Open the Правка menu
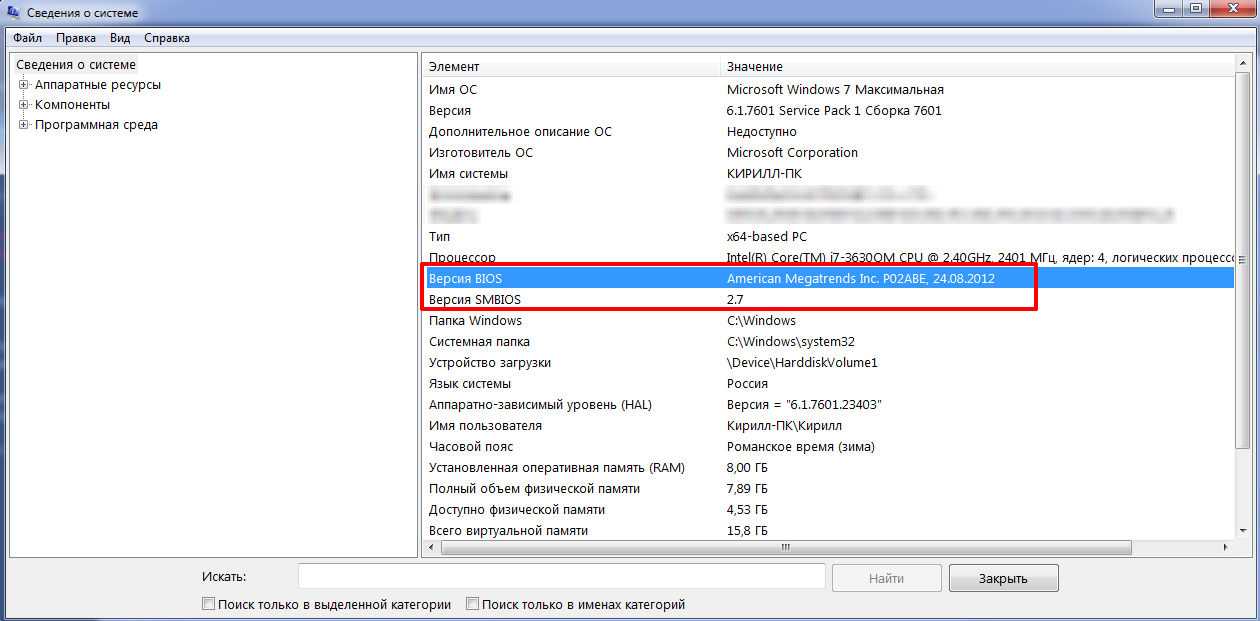Viewport: 1260px width, 621px height. (76, 38)
